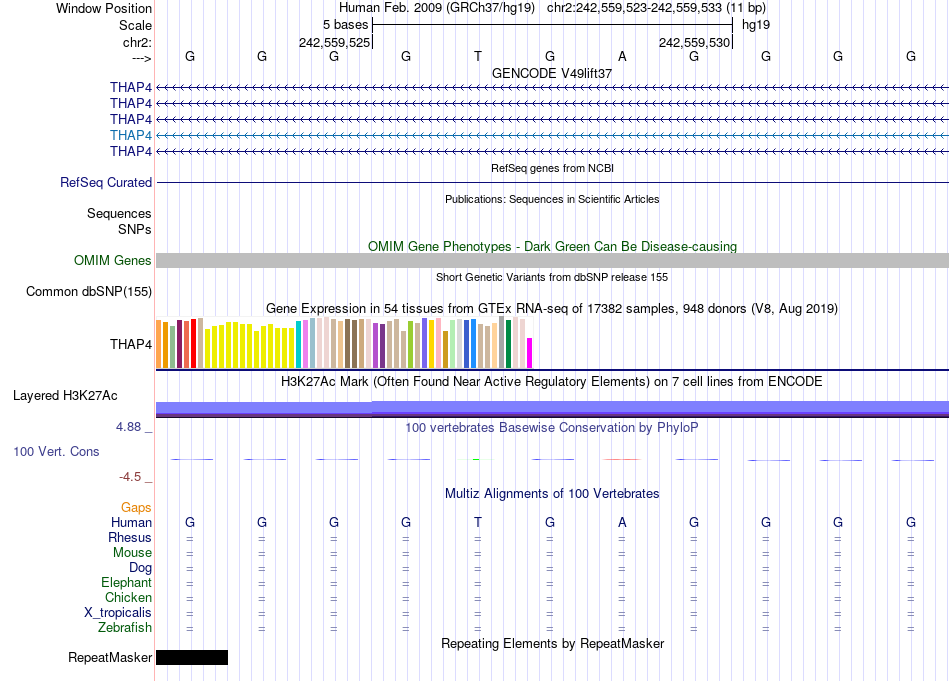Click the 242,559,530 coordinate label

coord(694,42)
